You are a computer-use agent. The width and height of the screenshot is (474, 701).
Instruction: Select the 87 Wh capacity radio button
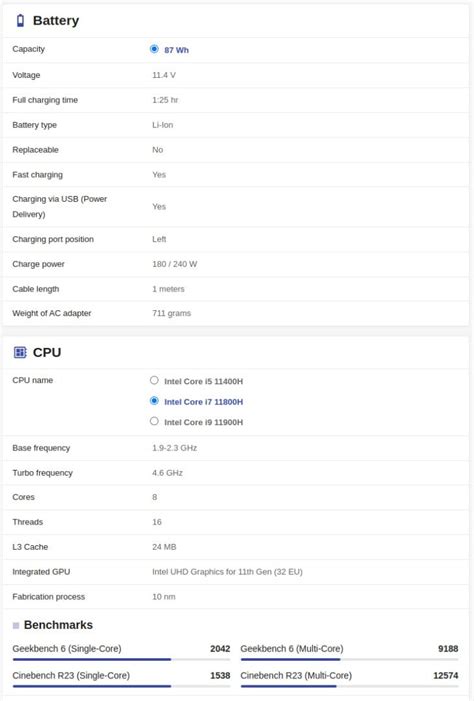154,49
